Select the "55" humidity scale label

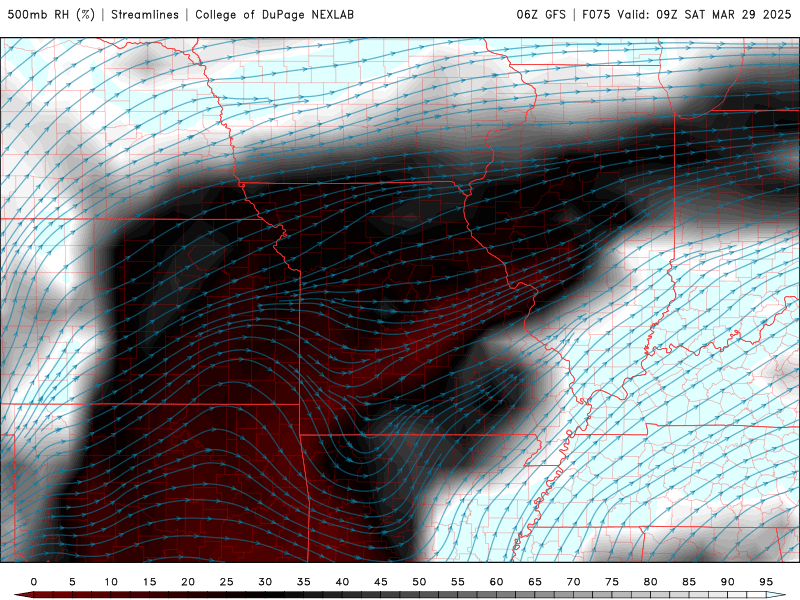coord(458,582)
